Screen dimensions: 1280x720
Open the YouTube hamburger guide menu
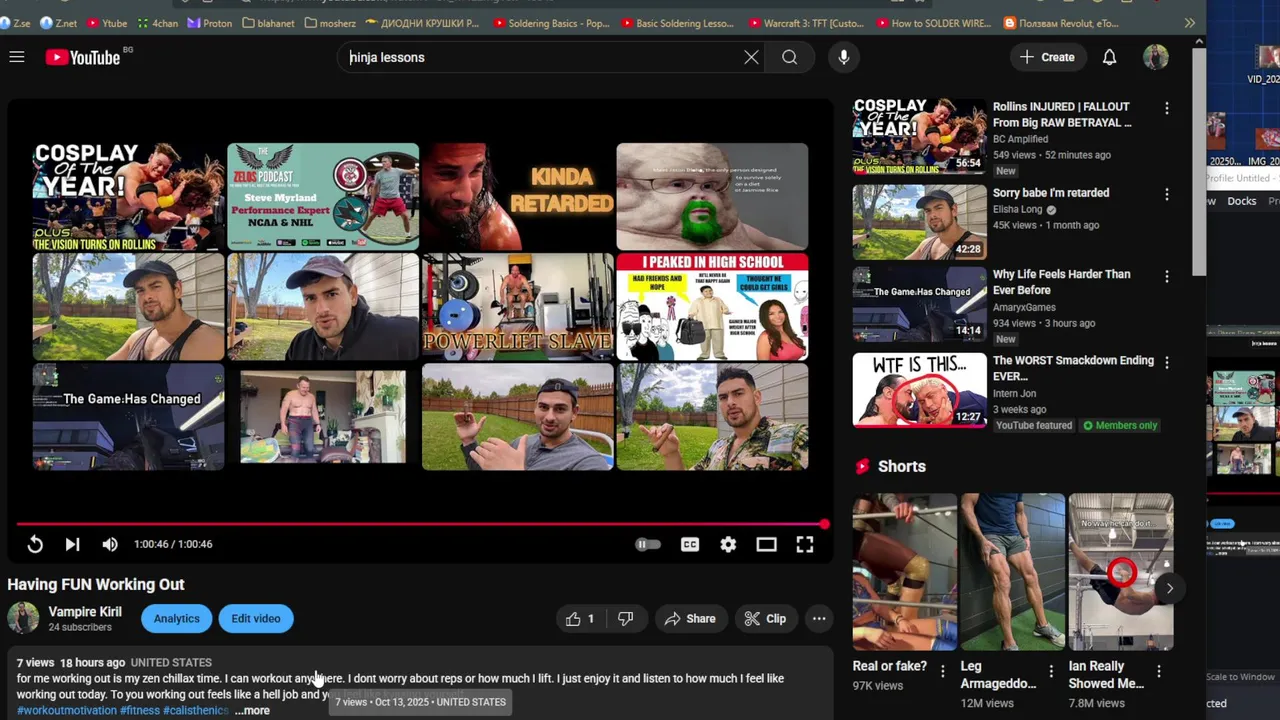(x=17, y=57)
